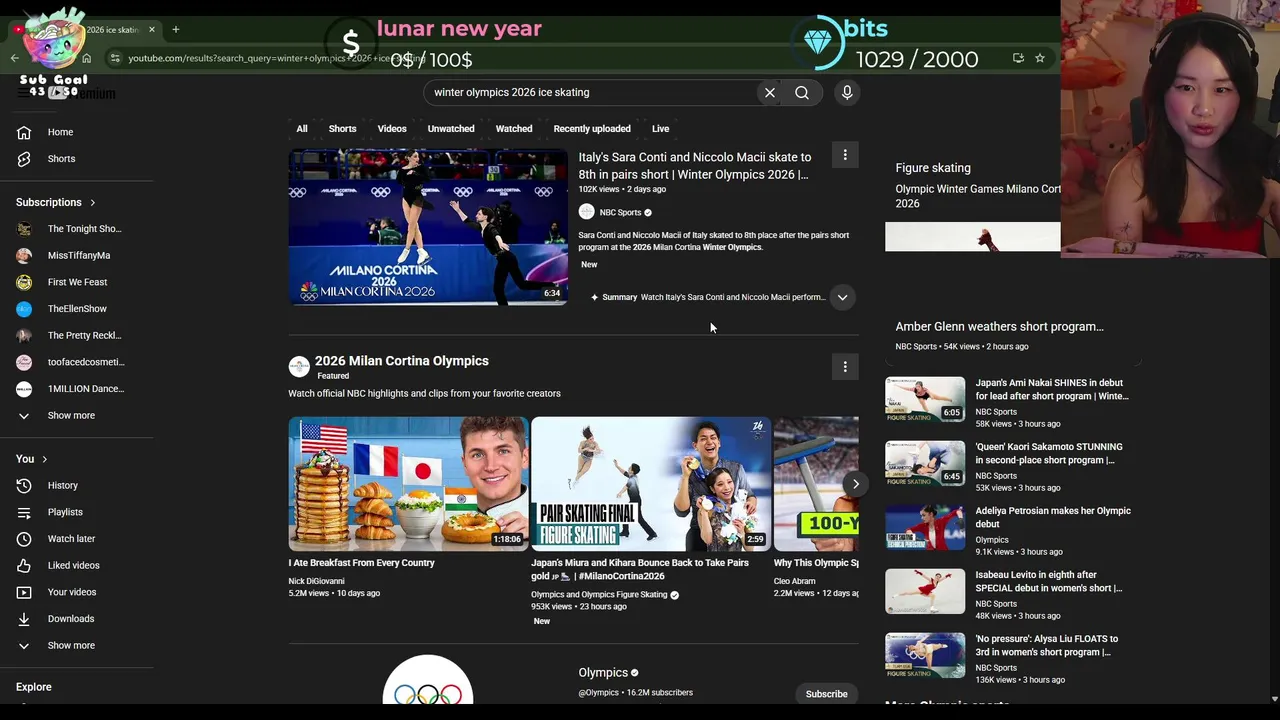Go to MissTiffanyMa subscription
1280x720 pixels.
point(77,255)
